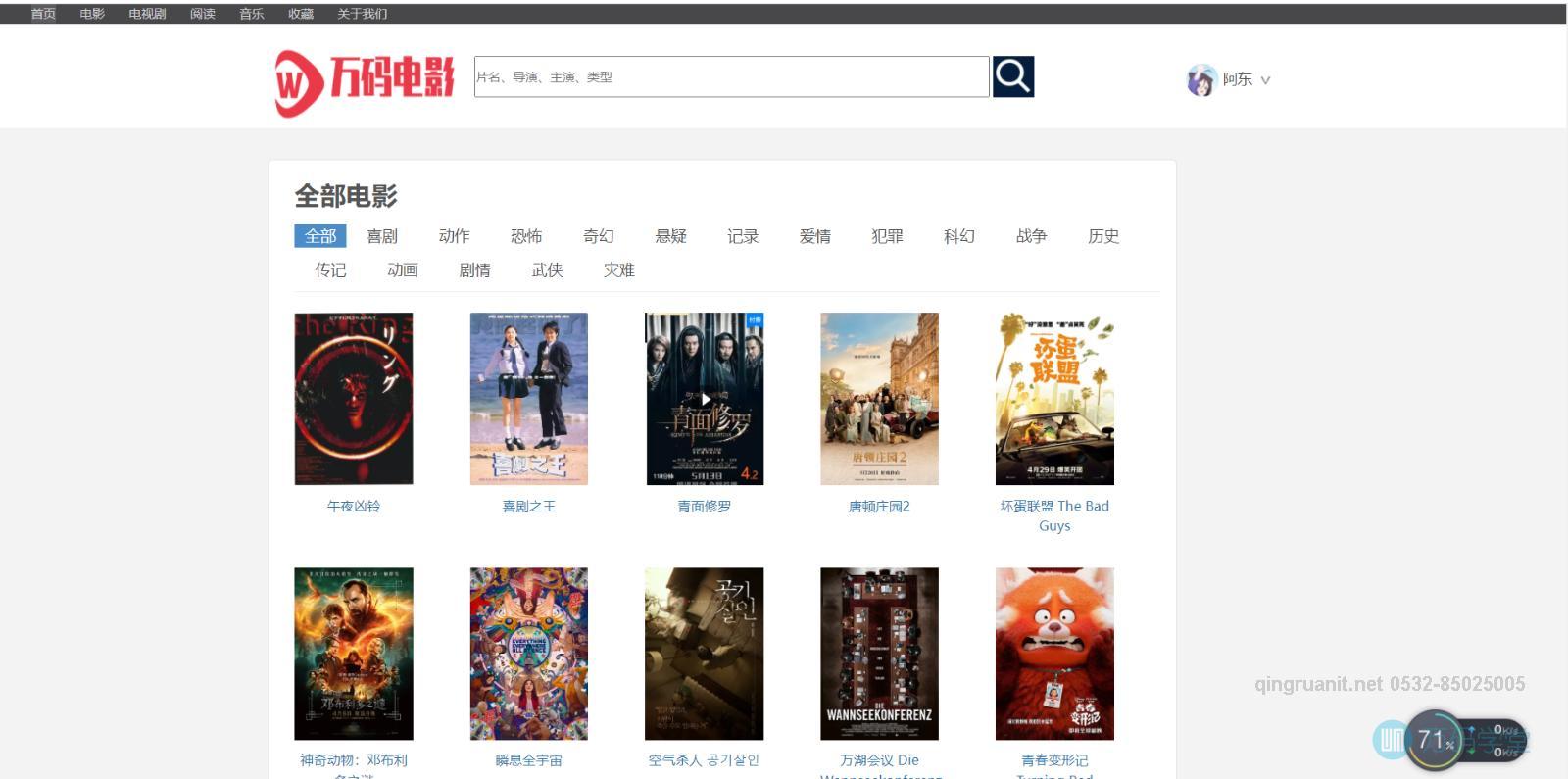The image size is (1568, 779).
Task: Open the 坏蛋联盟 poster
Action: [1054, 399]
